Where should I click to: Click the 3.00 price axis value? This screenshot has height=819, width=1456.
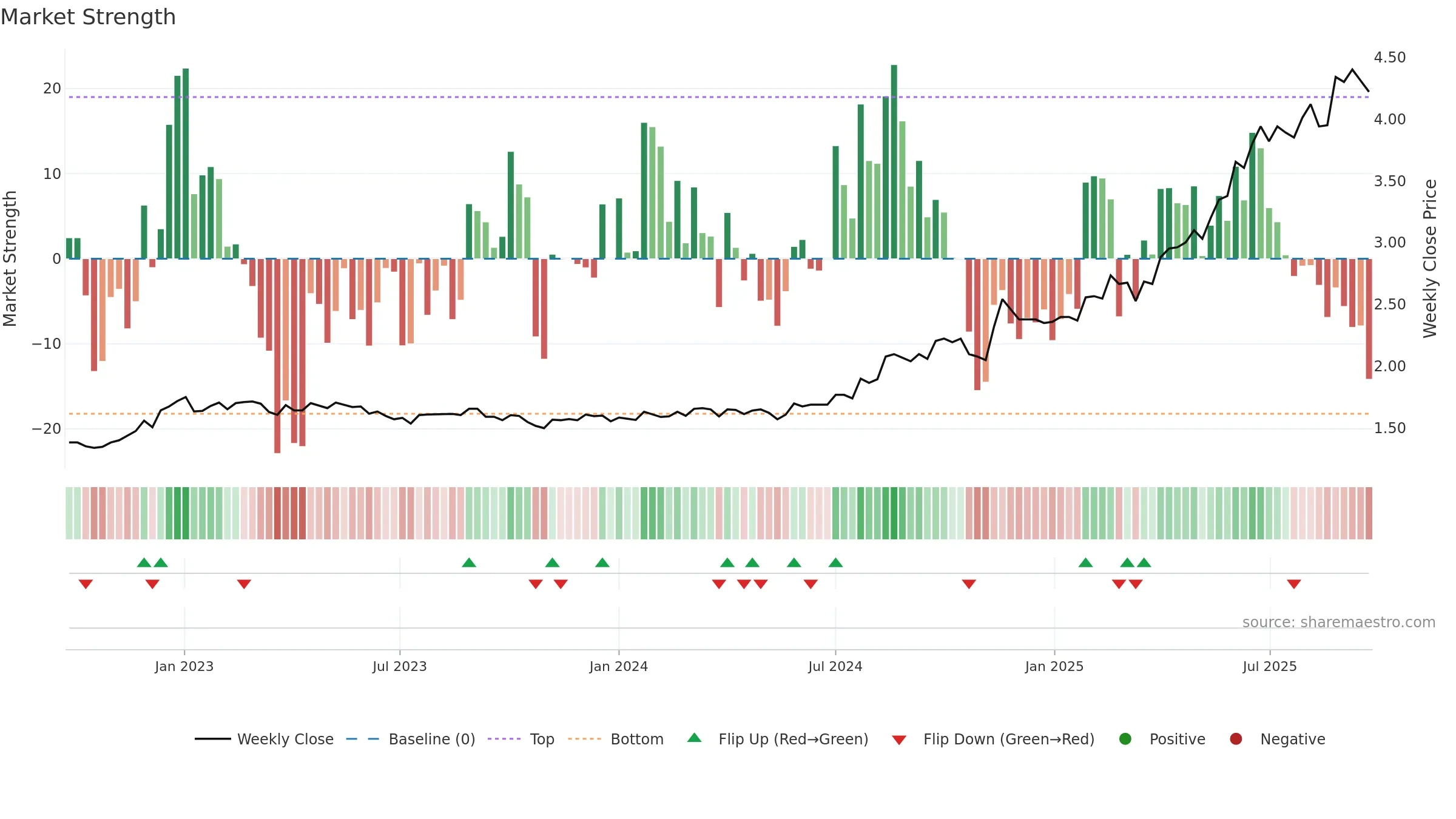click(1390, 243)
